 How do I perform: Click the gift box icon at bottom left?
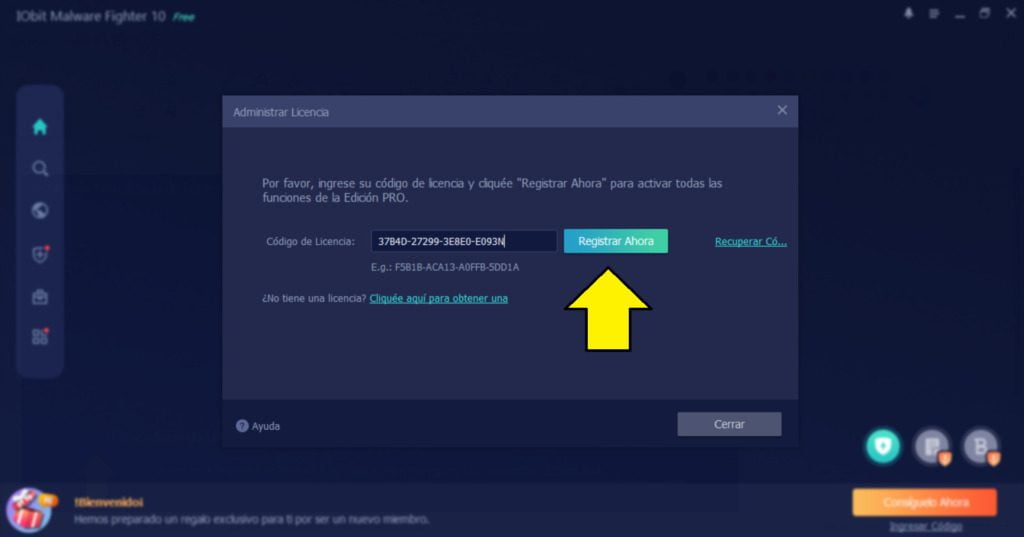31,510
